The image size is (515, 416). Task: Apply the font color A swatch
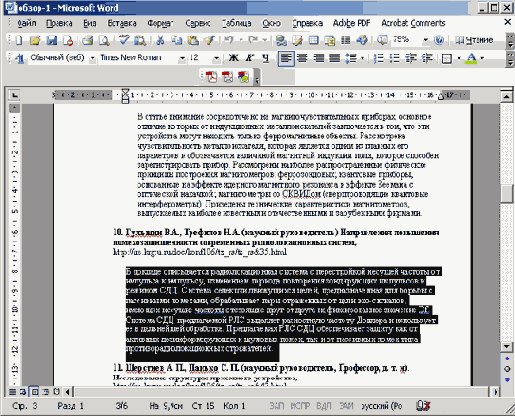pos(471,58)
